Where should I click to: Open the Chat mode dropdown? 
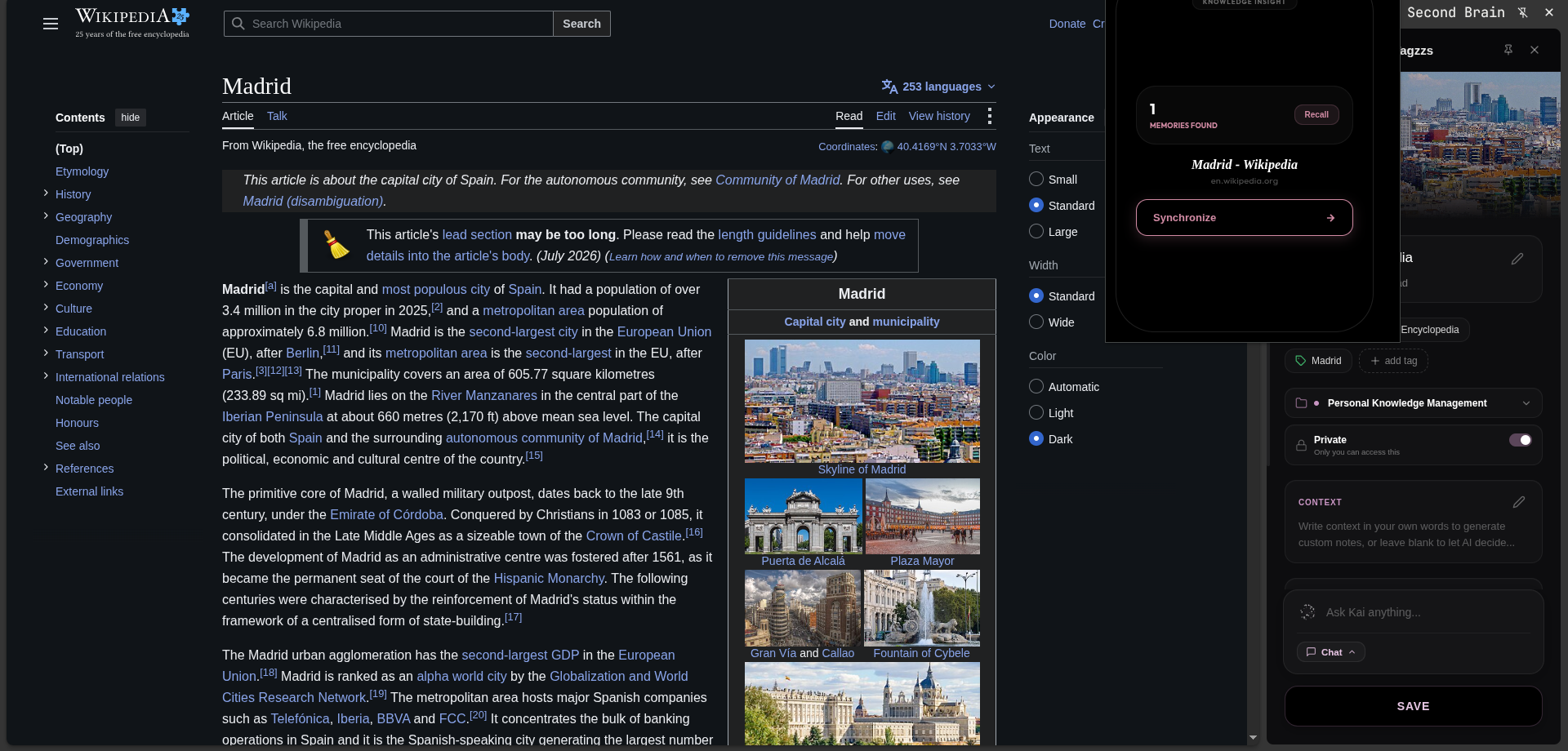(x=1331, y=652)
